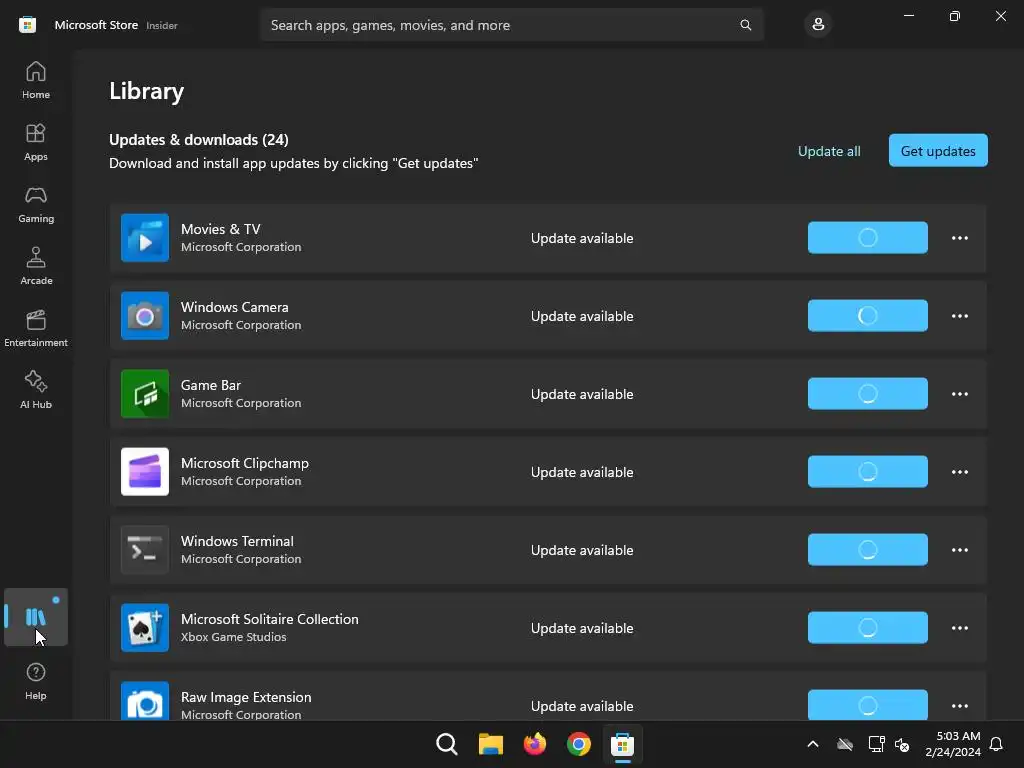This screenshot has width=1024, height=768.
Task: Click the Windows Camera title text
Action: 234,307
